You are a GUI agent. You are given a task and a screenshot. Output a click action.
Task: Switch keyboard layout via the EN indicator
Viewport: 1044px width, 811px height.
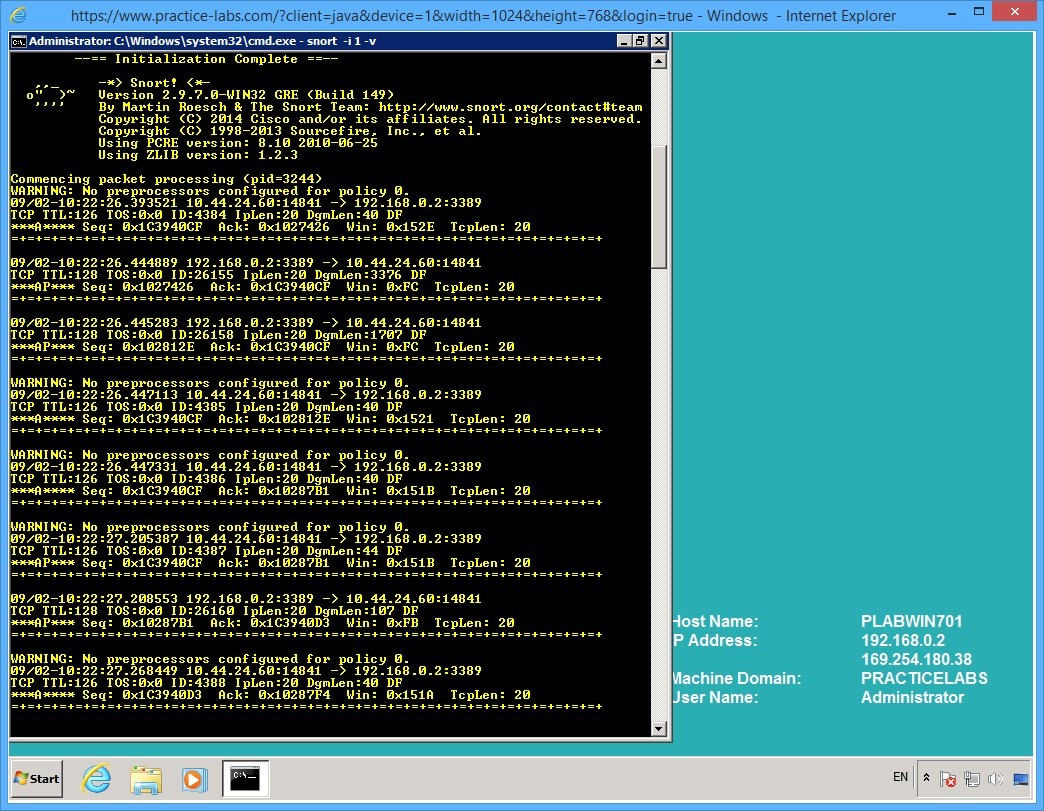[x=899, y=777]
